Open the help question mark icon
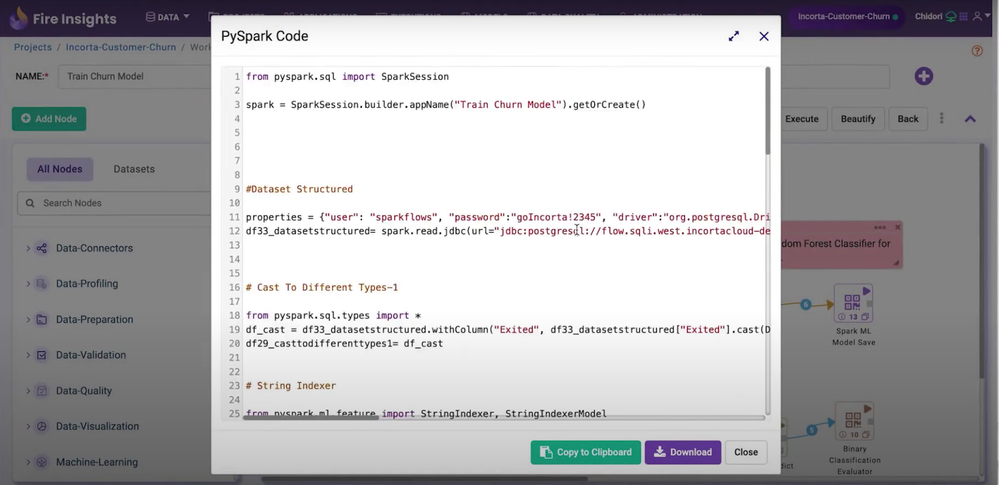999x485 pixels. pos(977,51)
